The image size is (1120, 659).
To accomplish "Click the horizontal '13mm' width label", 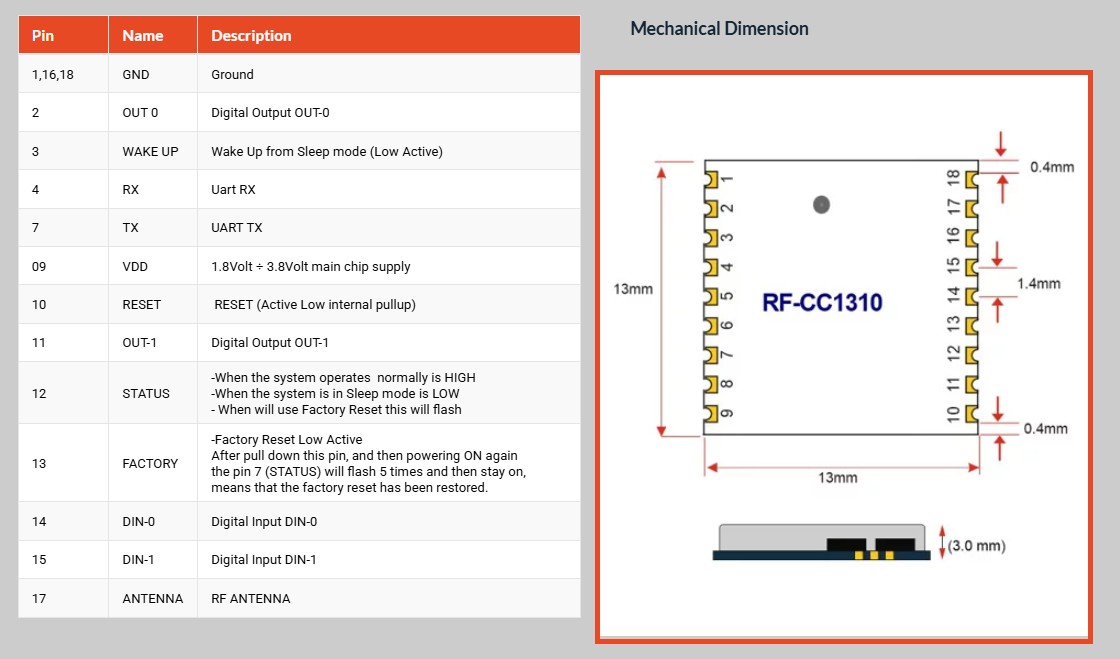I will click(x=838, y=478).
